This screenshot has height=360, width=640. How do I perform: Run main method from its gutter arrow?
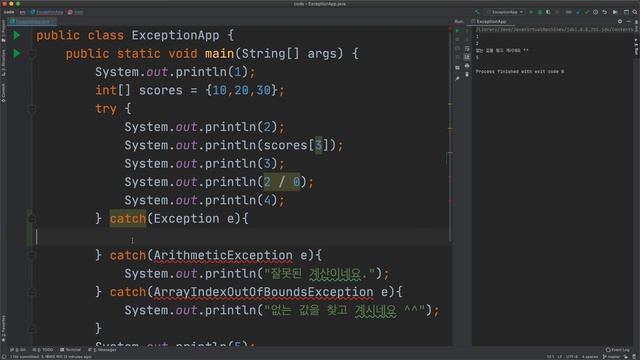point(17,53)
